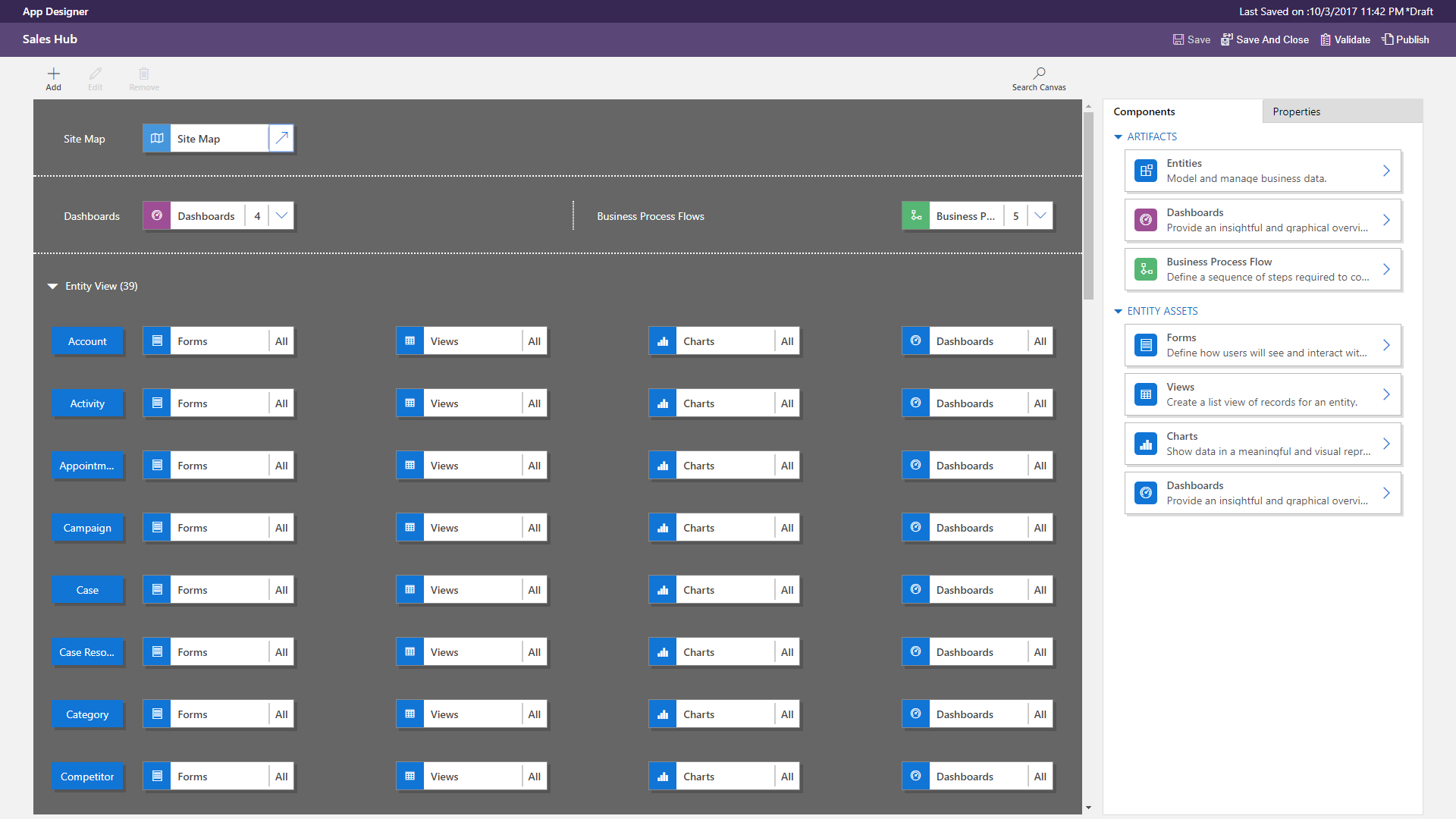The height and width of the screenshot is (819, 1456).
Task: Open the Dashboards count dropdown
Action: coord(281,215)
